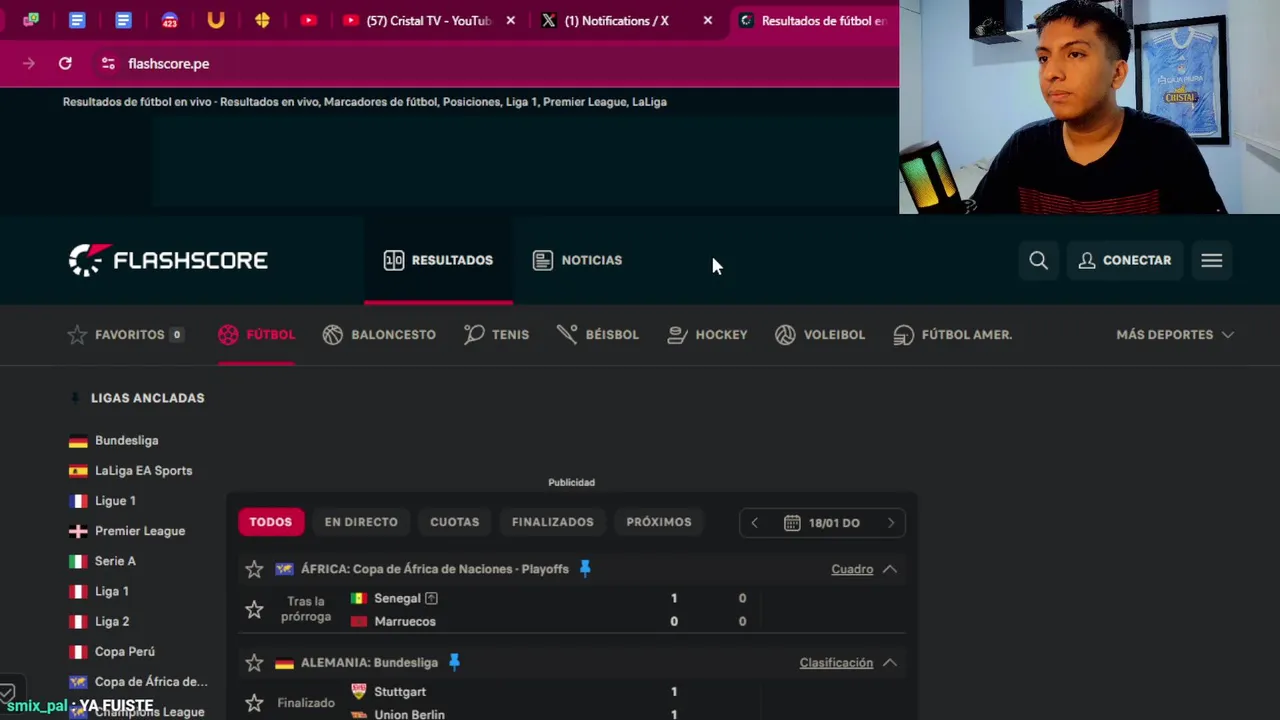Go to the previous day arrow
The width and height of the screenshot is (1280, 720).
pos(754,523)
